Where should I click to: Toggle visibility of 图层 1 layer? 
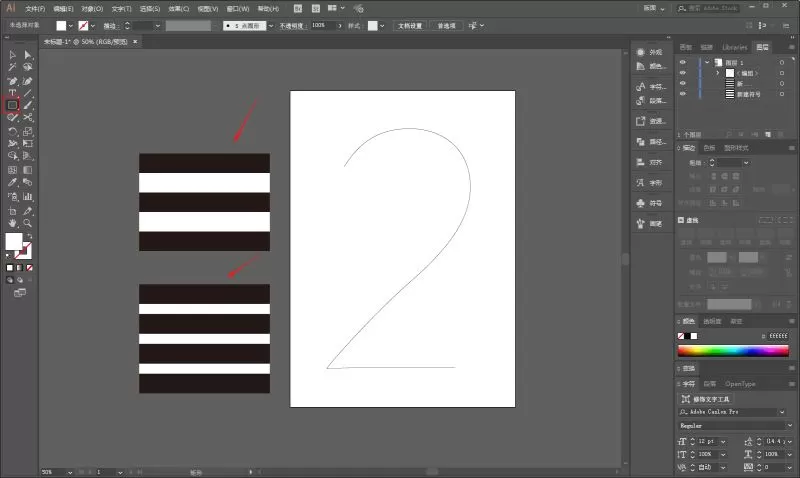pyautogui.click(x=683, y=62)
